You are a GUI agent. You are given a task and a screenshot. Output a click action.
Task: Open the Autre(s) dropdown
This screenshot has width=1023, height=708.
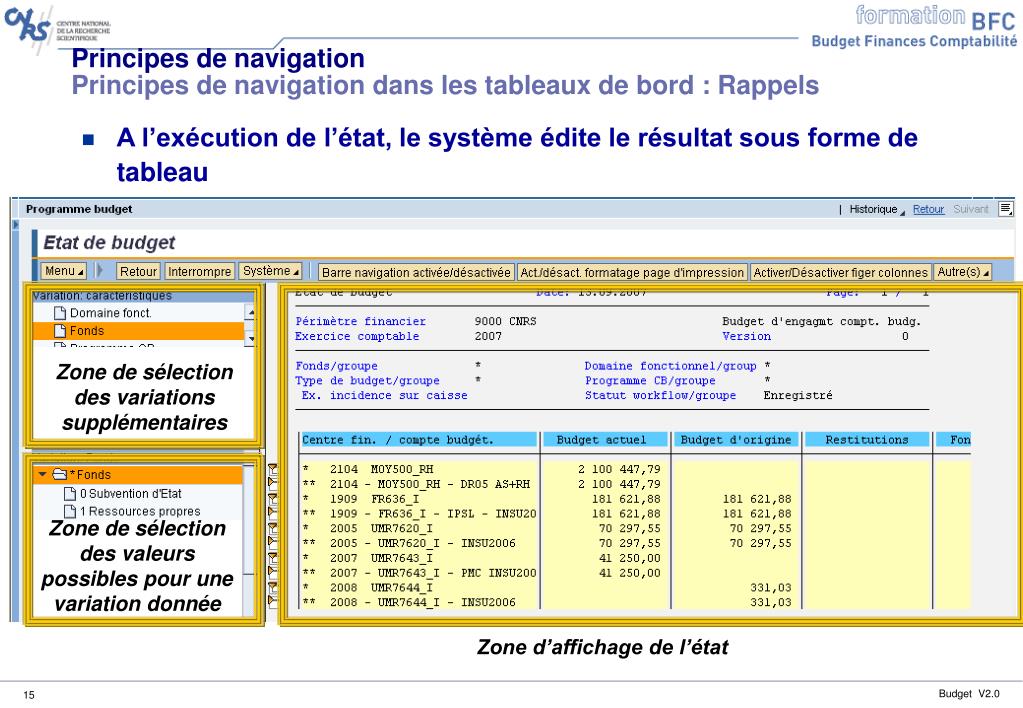[963, 271]
